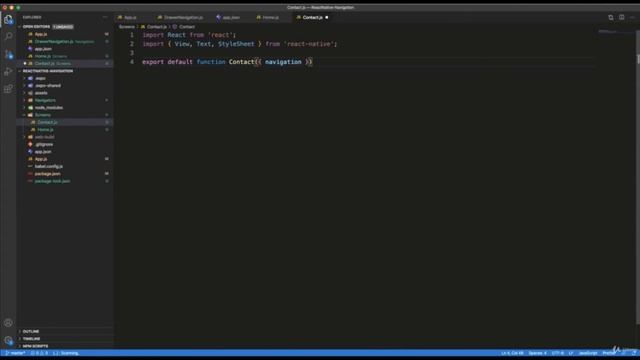Click the Screens breadcrumb segment

(x=127, y=27)
